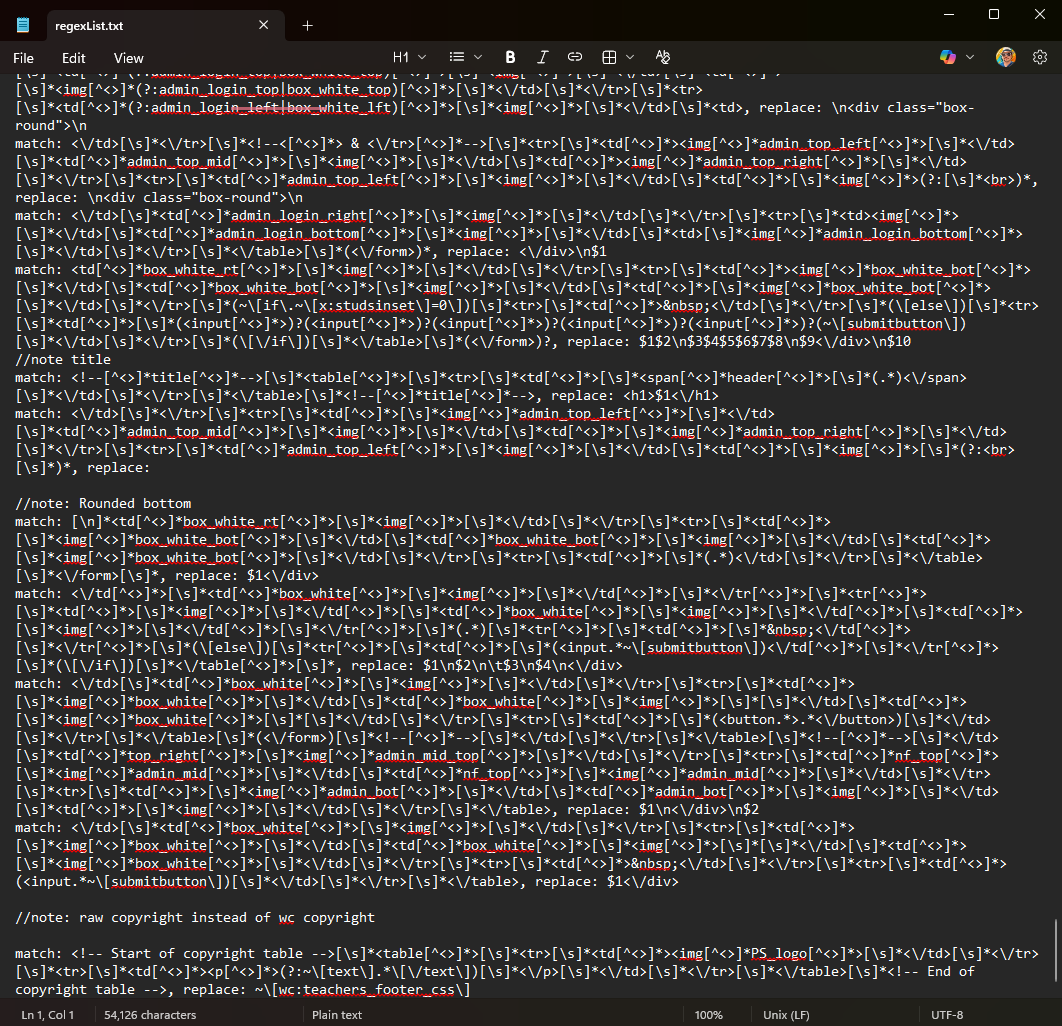Clear formatting with the toolbar icon
This screenshot has width=1062, height=1026.
(x=662, y=58)
